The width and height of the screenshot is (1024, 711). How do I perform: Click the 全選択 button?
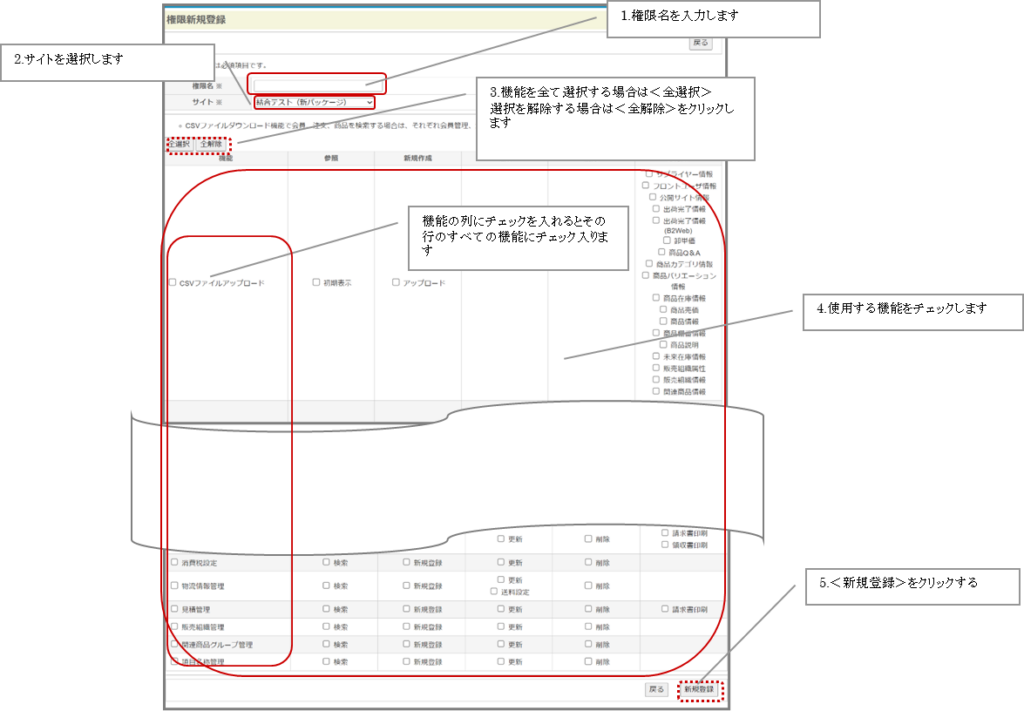tap(180, 144)
